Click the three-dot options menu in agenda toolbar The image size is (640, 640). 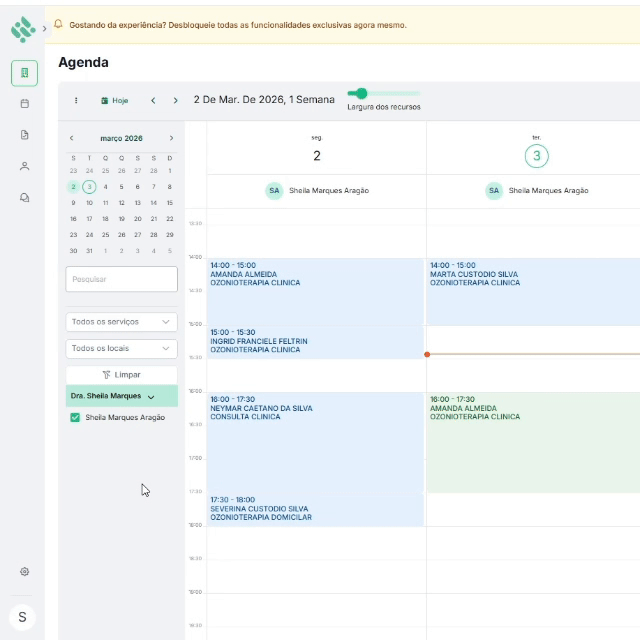[x=76, y=100]
